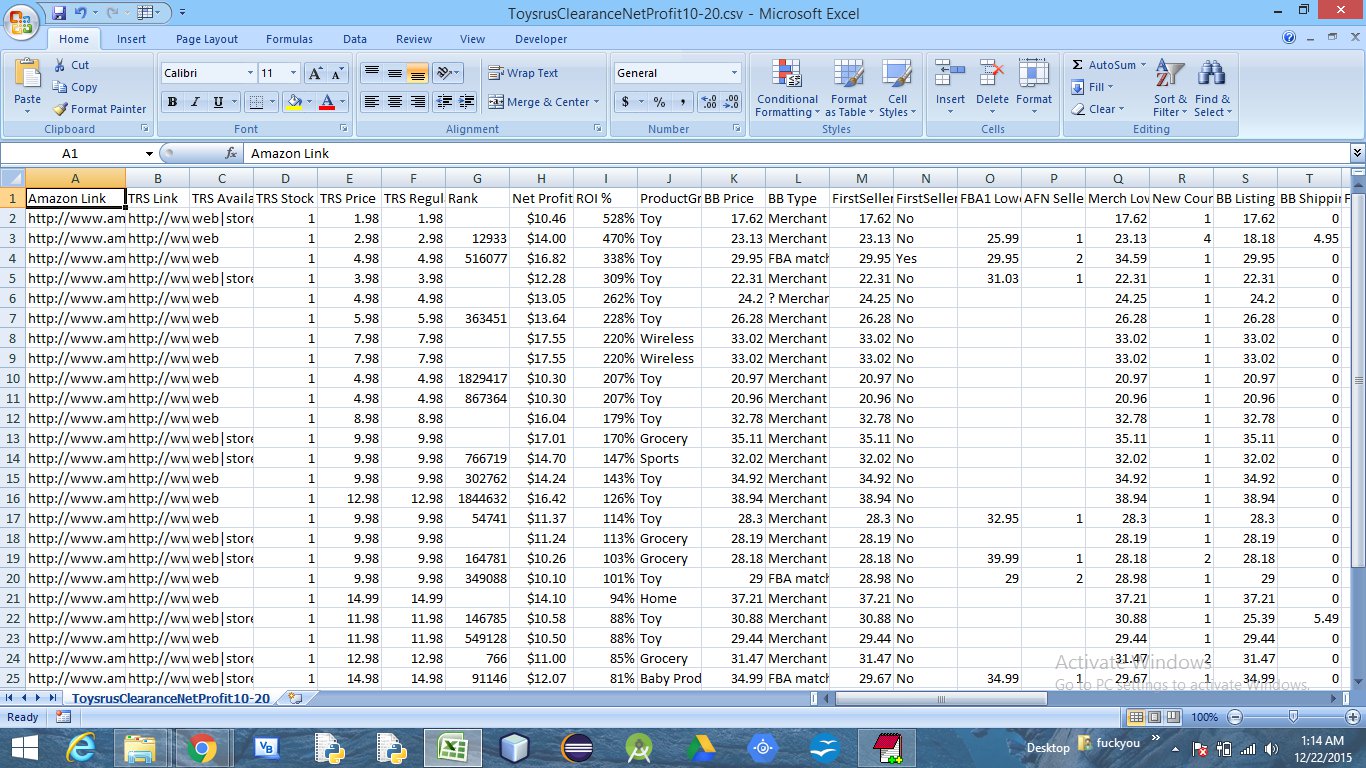Click the Cut scissors button
This screenshot has height=768, width=1366.
coord(71,65)
